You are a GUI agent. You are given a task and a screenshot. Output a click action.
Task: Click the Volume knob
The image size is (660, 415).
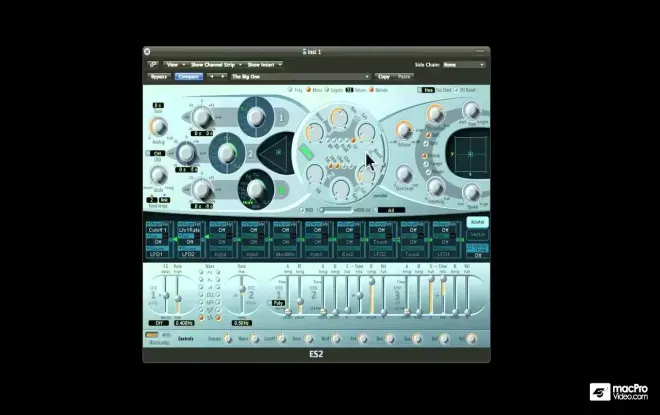coord(404,130)
